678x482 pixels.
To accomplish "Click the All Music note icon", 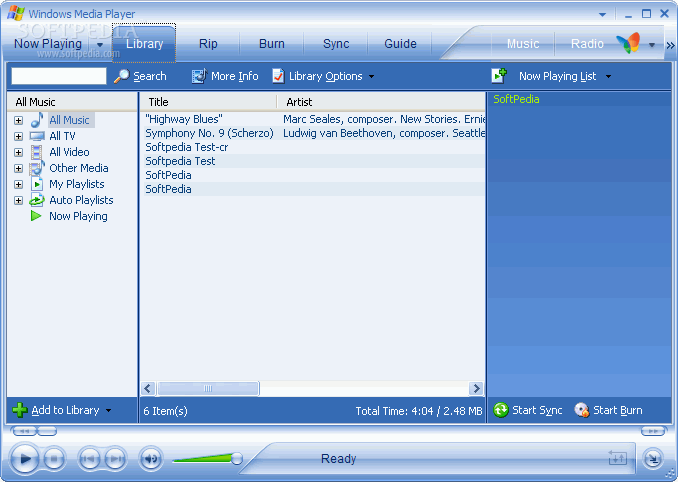I will (37, 120).
